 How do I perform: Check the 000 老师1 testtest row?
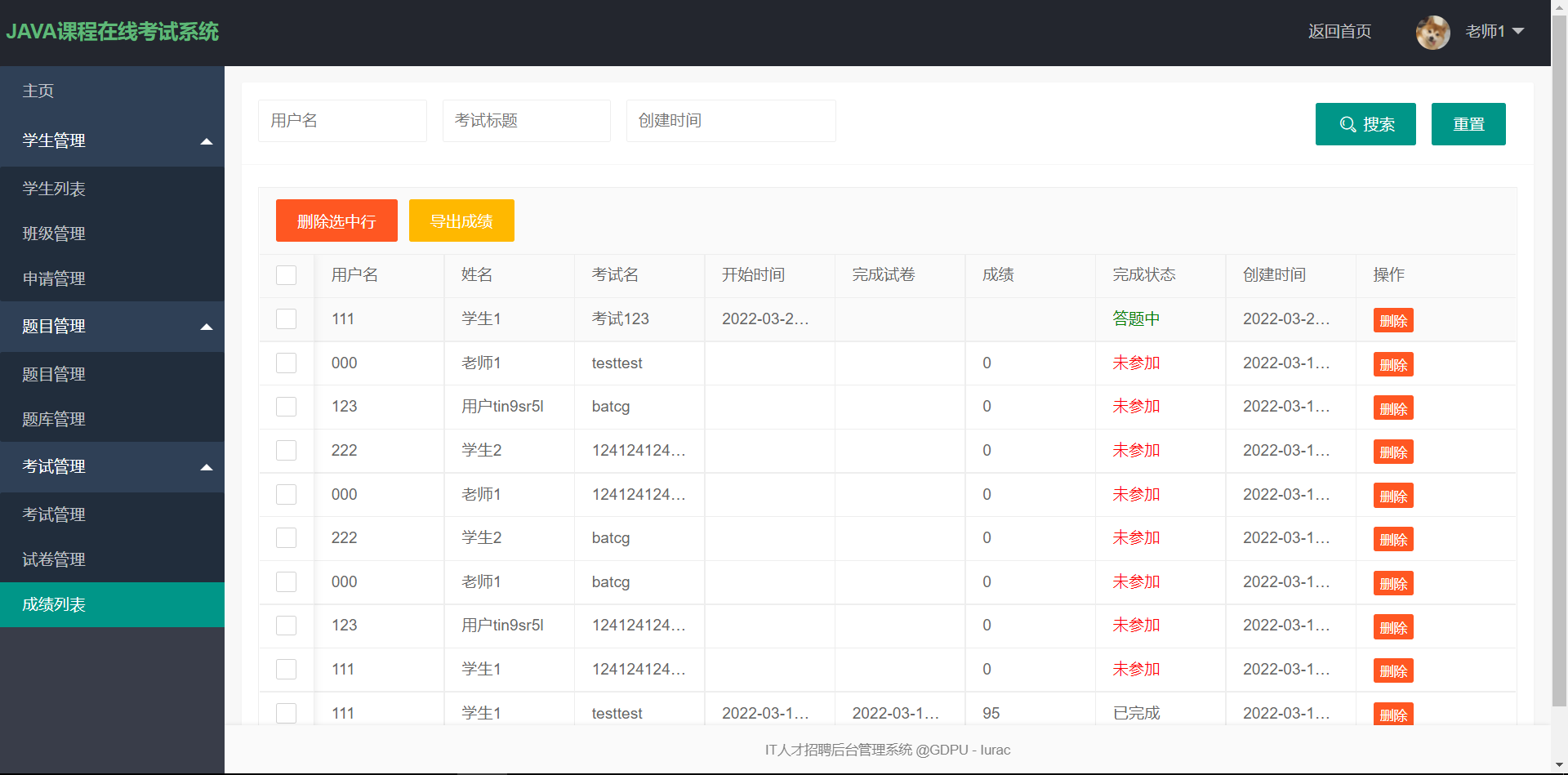click(286, 363)
